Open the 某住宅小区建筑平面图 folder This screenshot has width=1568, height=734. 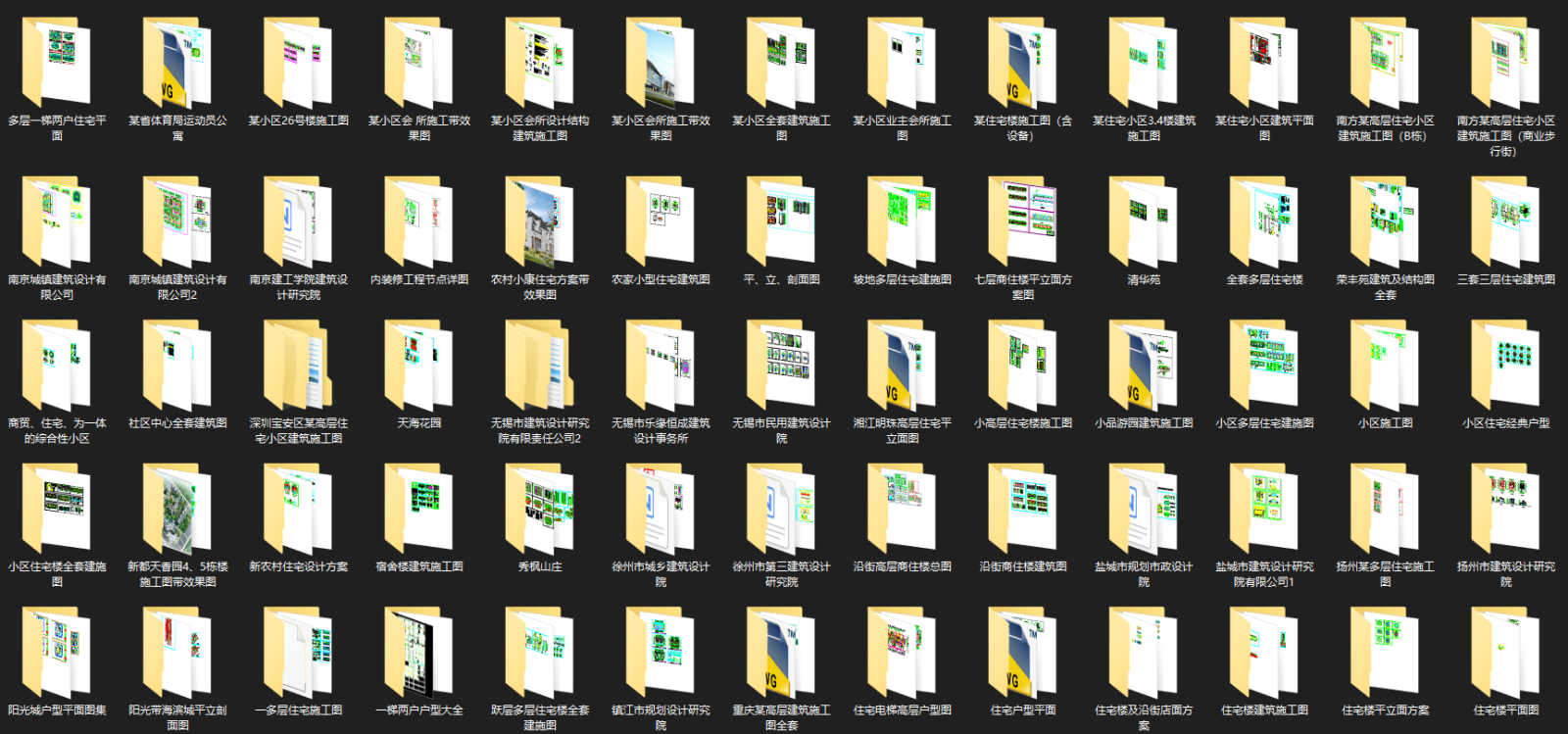click(1264, 63)
